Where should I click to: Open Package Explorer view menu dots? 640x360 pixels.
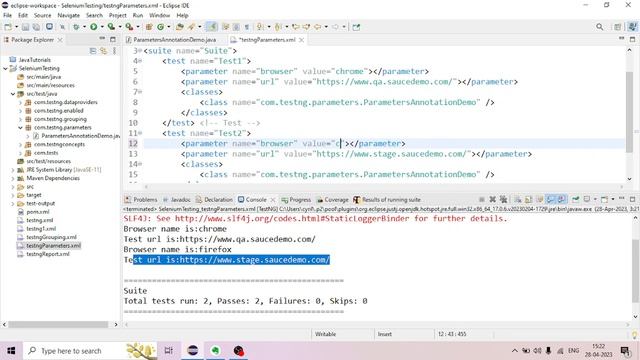coord(114,51)
